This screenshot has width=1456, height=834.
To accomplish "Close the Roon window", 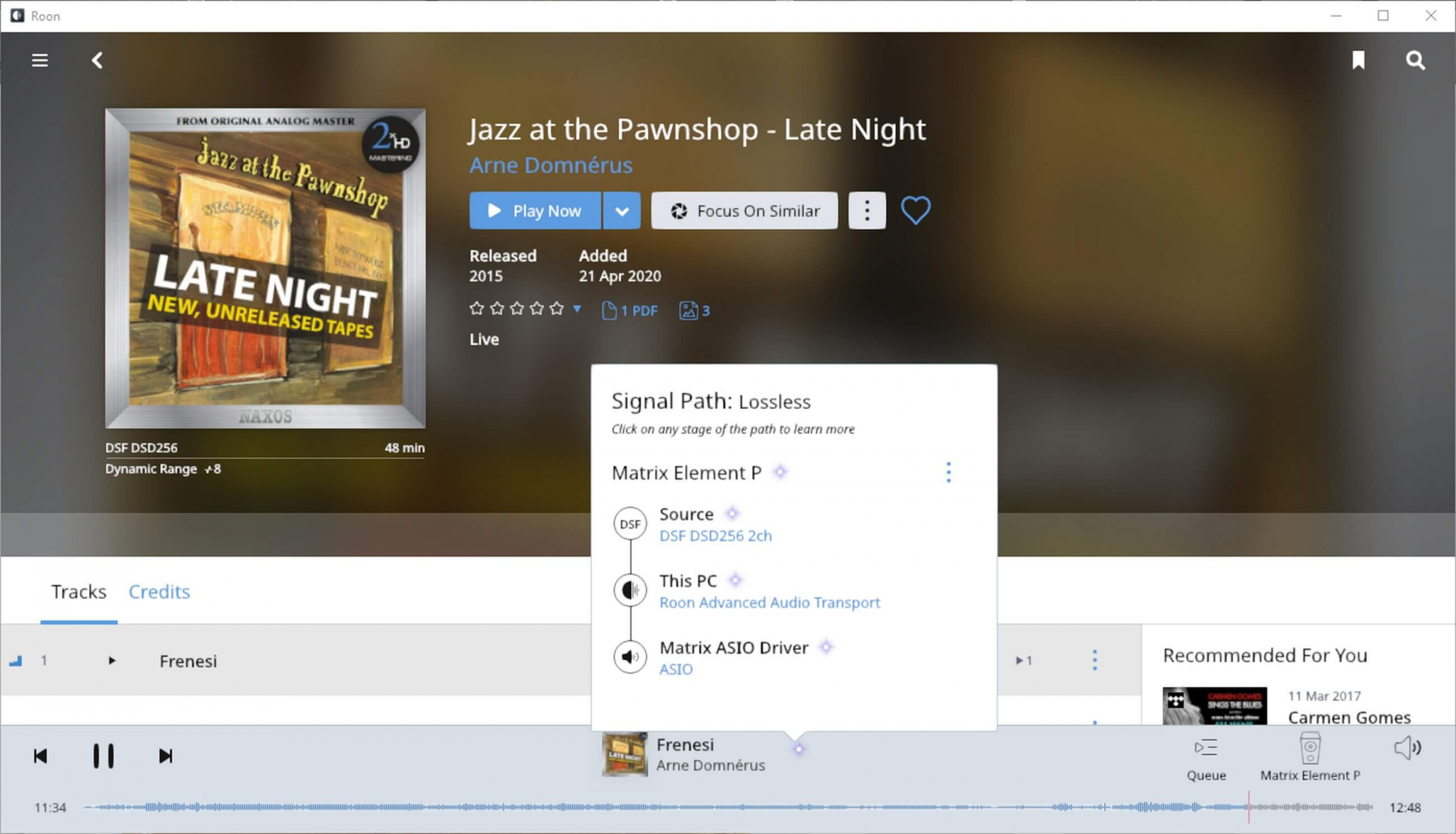I will pyautogui.click(x=1431, y=15).
